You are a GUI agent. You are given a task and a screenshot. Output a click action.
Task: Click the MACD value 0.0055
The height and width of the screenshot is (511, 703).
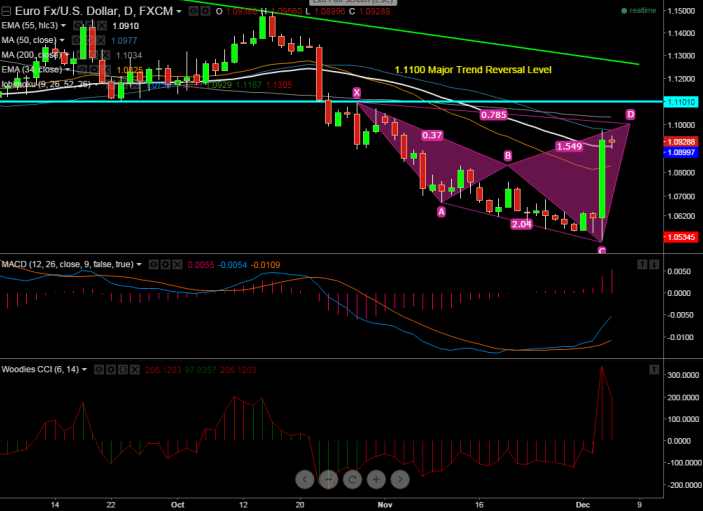tap(201, 265)
